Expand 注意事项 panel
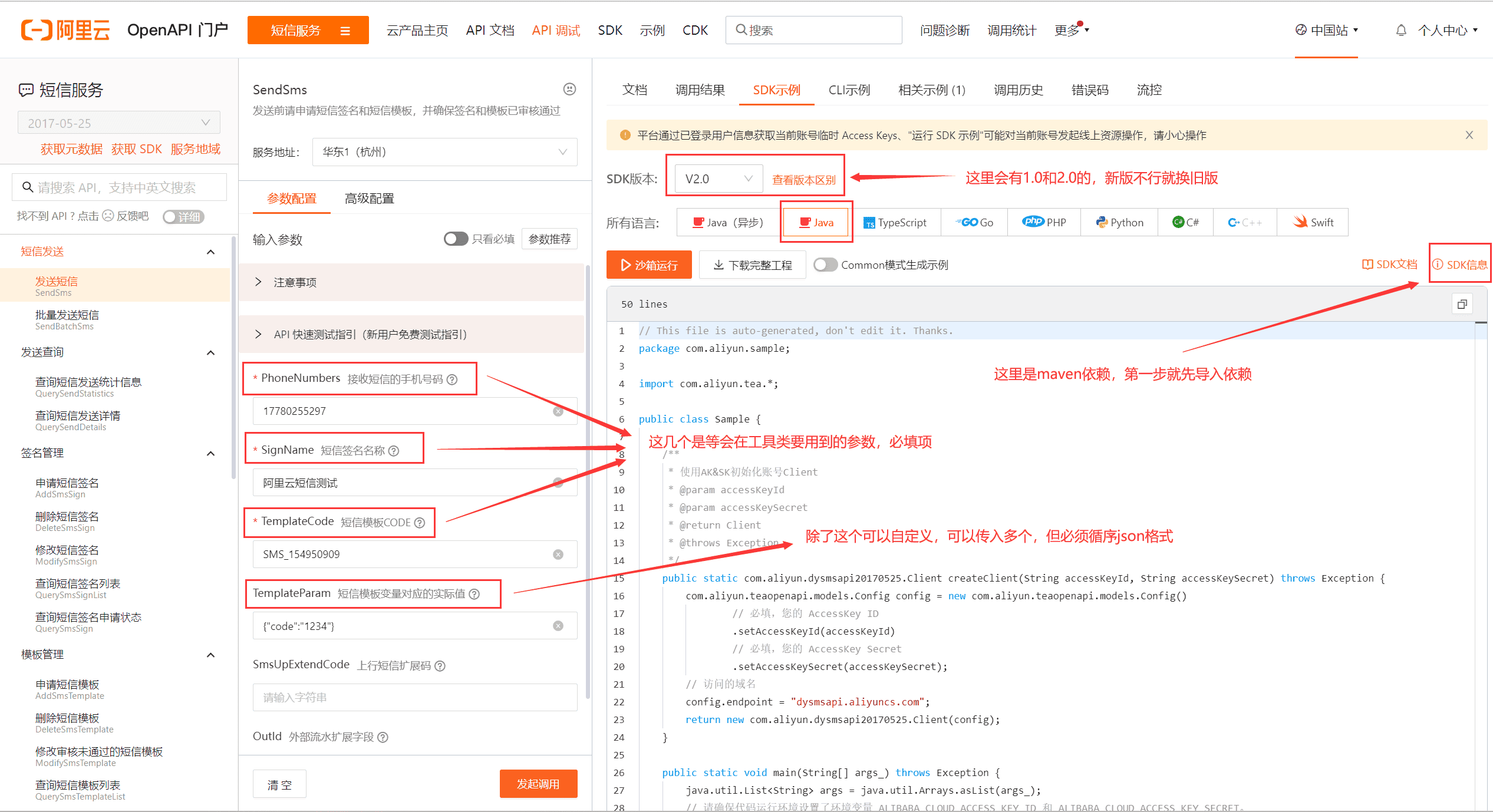This screenshot has width=1493, height=812. pos(411,282)
